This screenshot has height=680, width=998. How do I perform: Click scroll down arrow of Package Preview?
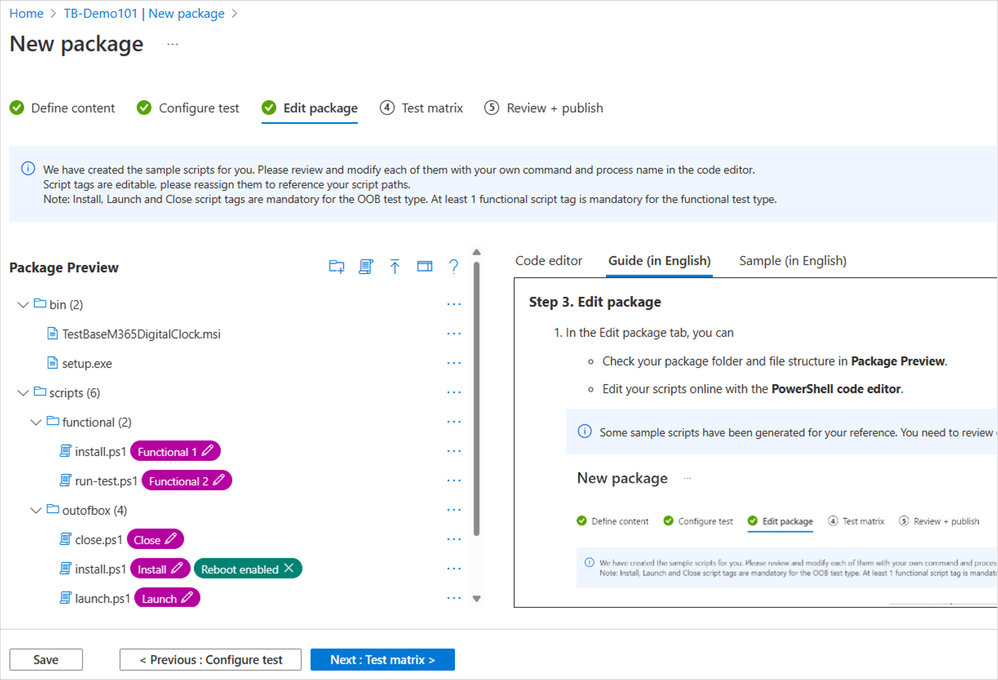click(477, 599)
